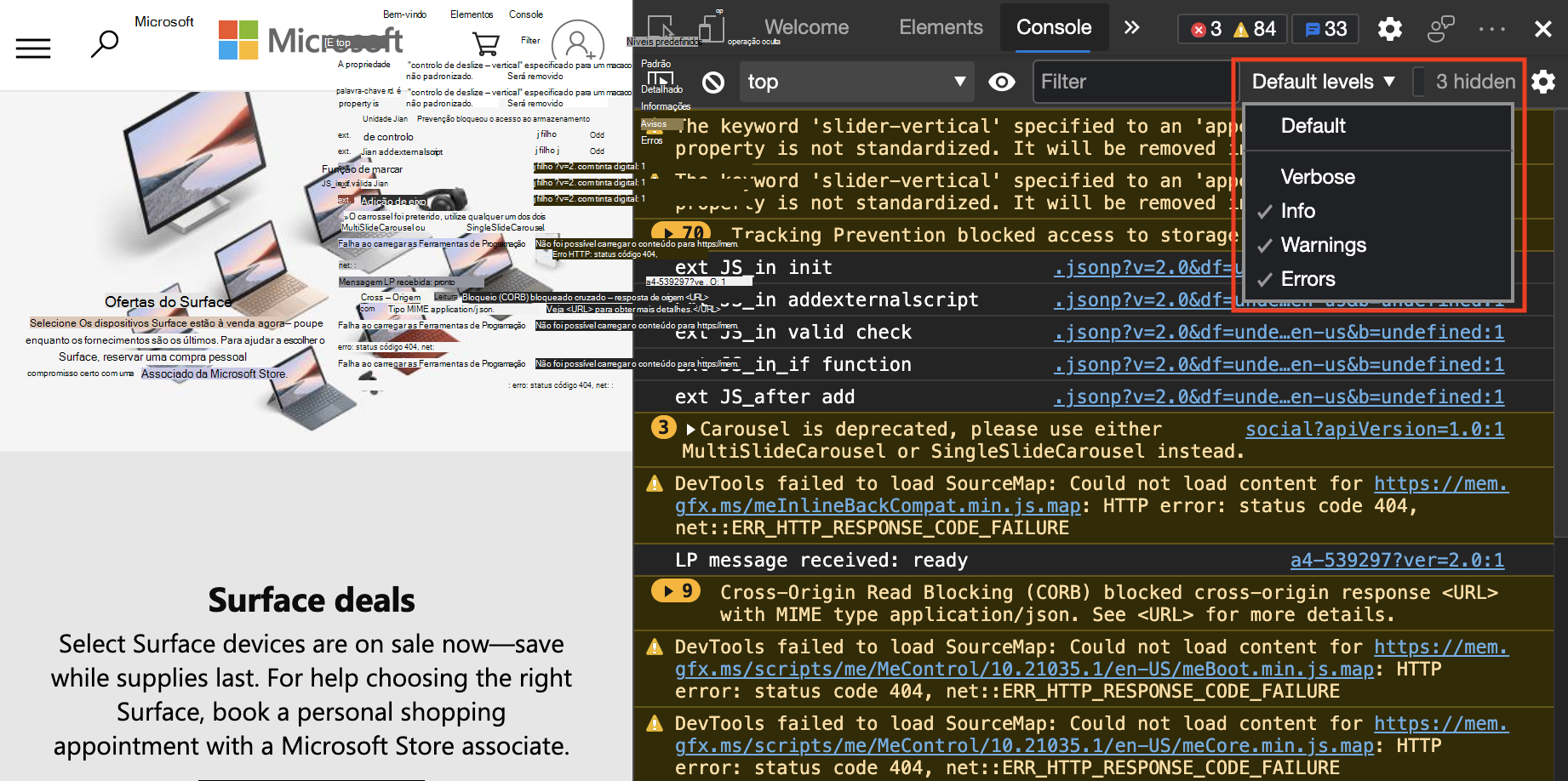Screen dimensions: 1568x781
Task: Click the '3 hidden' messages indicator
Action: coord(1475,82)
